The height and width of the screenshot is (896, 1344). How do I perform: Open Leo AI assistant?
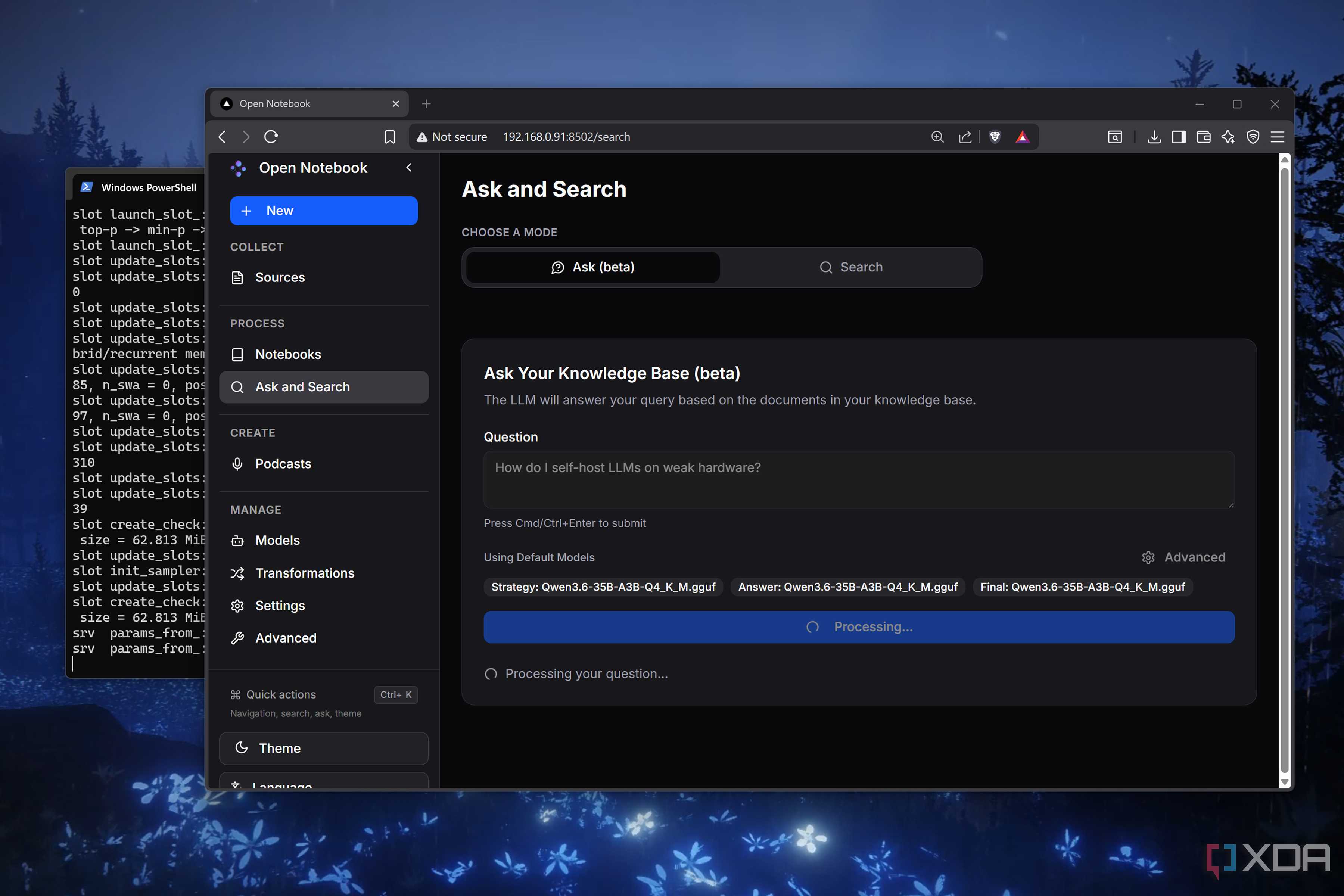(1228, 137)
